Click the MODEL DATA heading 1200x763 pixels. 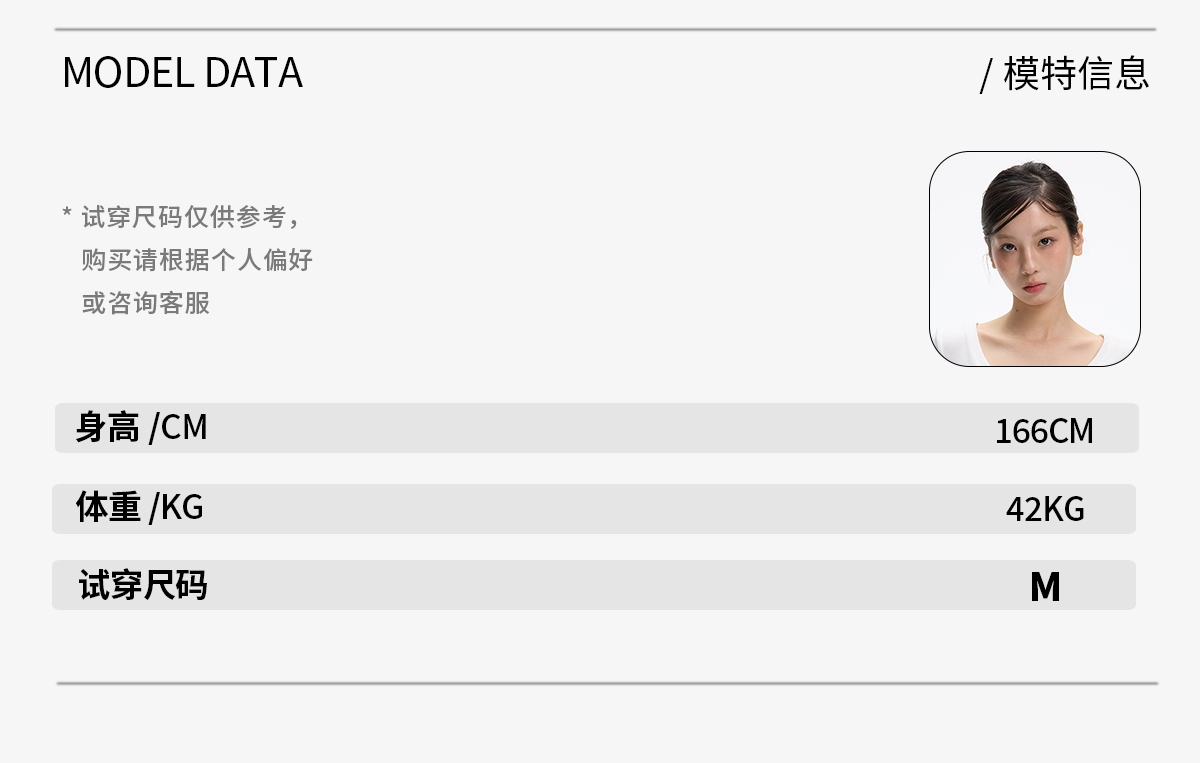pos(182,73)
